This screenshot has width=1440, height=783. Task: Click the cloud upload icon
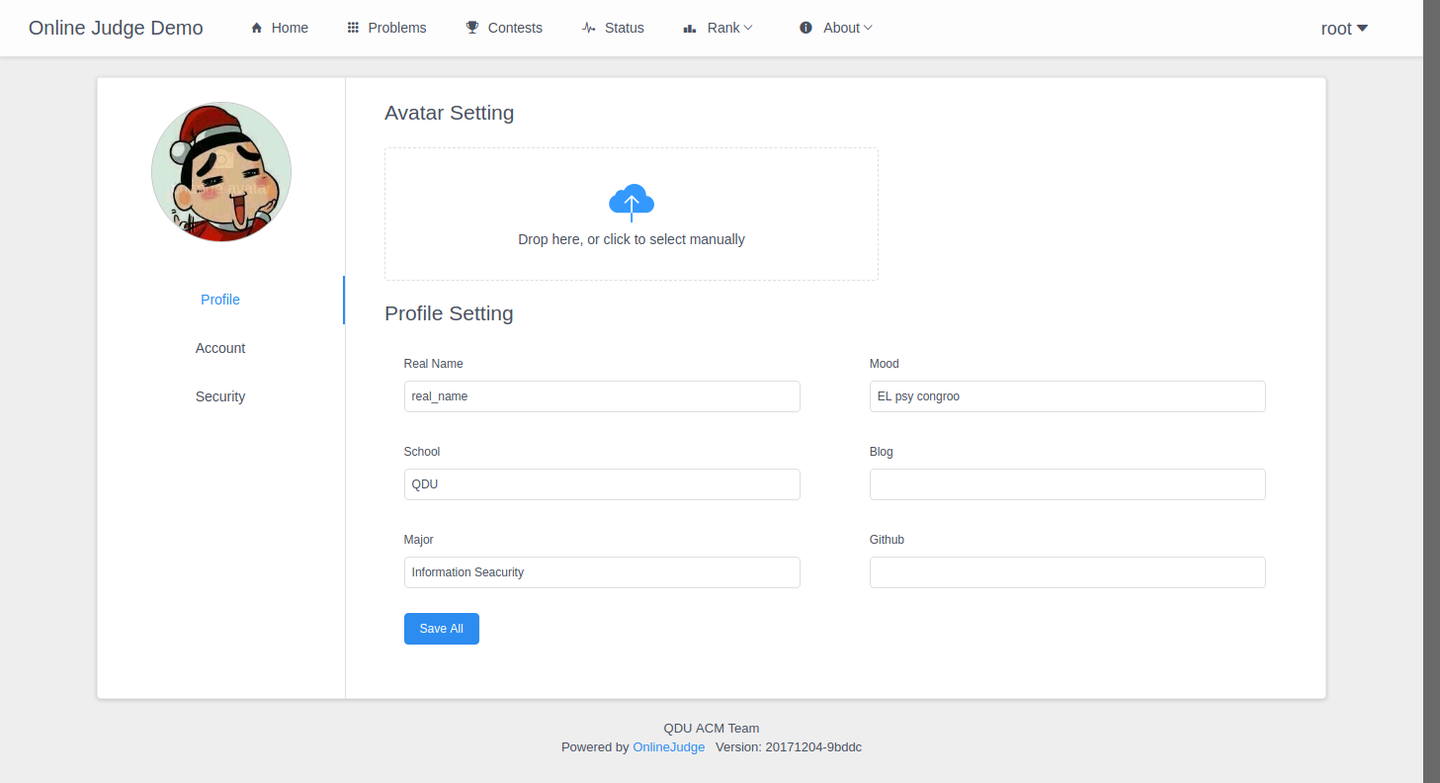point(631,201)
